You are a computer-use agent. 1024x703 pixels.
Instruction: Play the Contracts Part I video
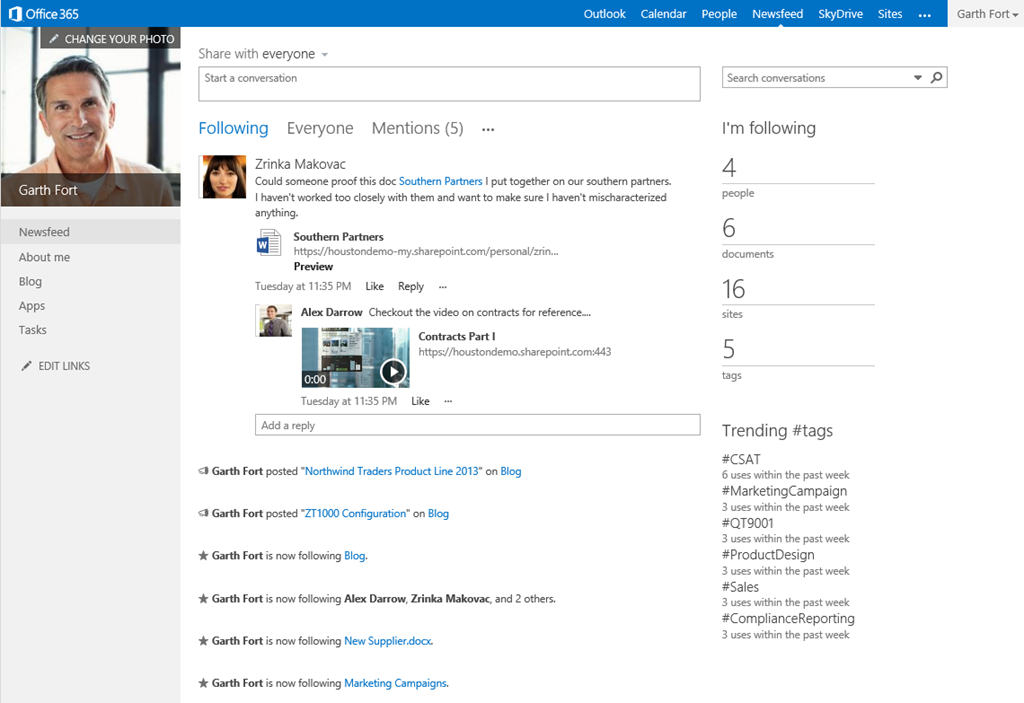392,372
